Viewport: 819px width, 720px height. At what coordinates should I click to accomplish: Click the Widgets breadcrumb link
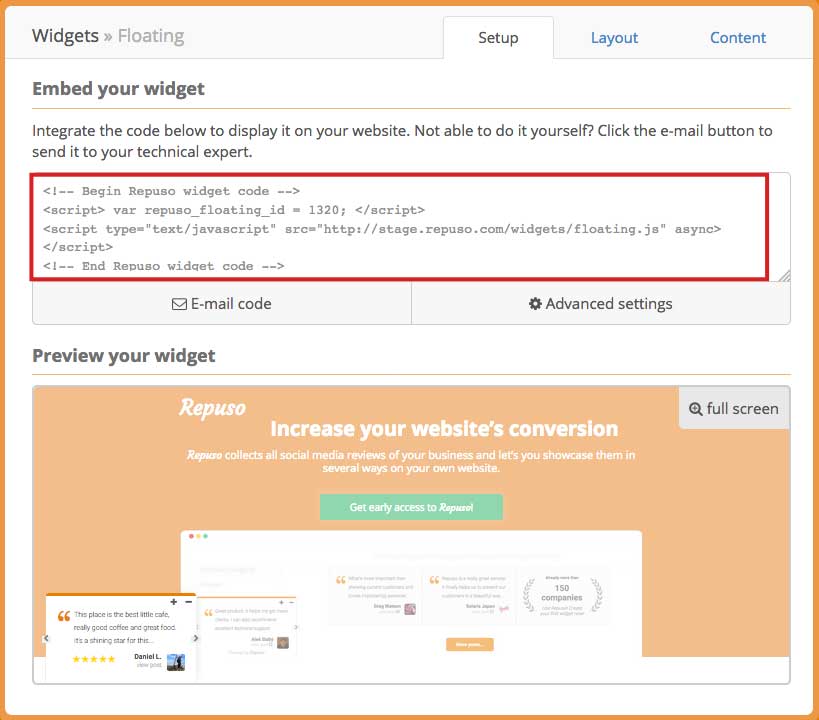[x=65, y=36]
